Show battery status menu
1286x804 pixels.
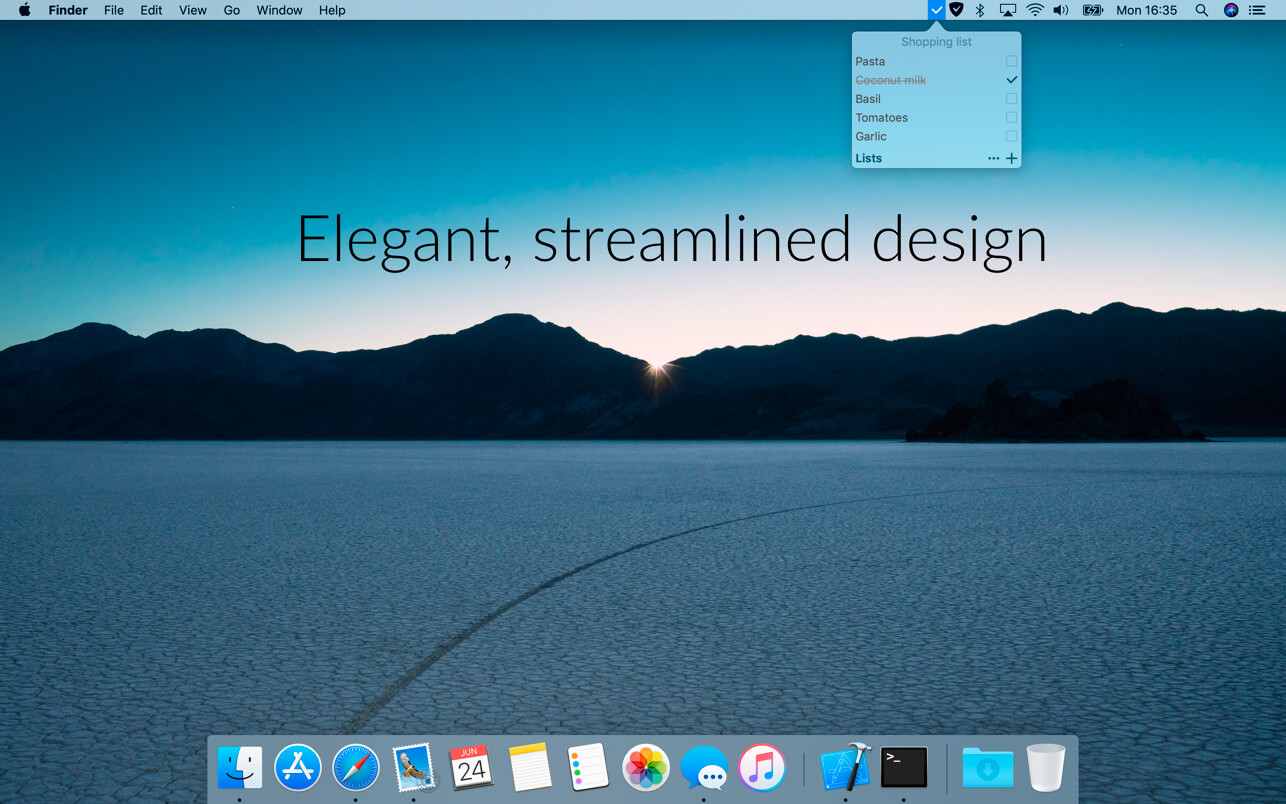[1093, 10]
